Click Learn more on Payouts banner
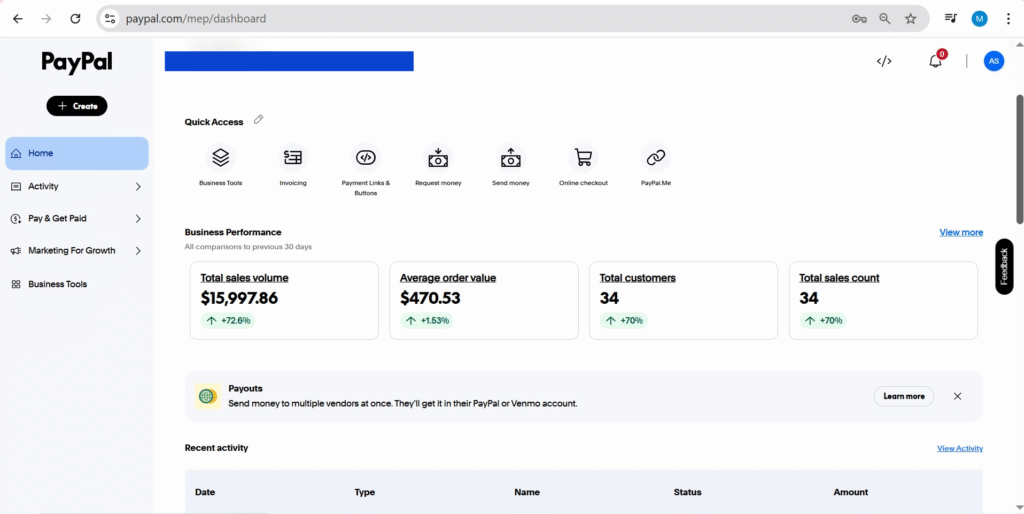Viewport: 1024px width, 514px height. 903,396
